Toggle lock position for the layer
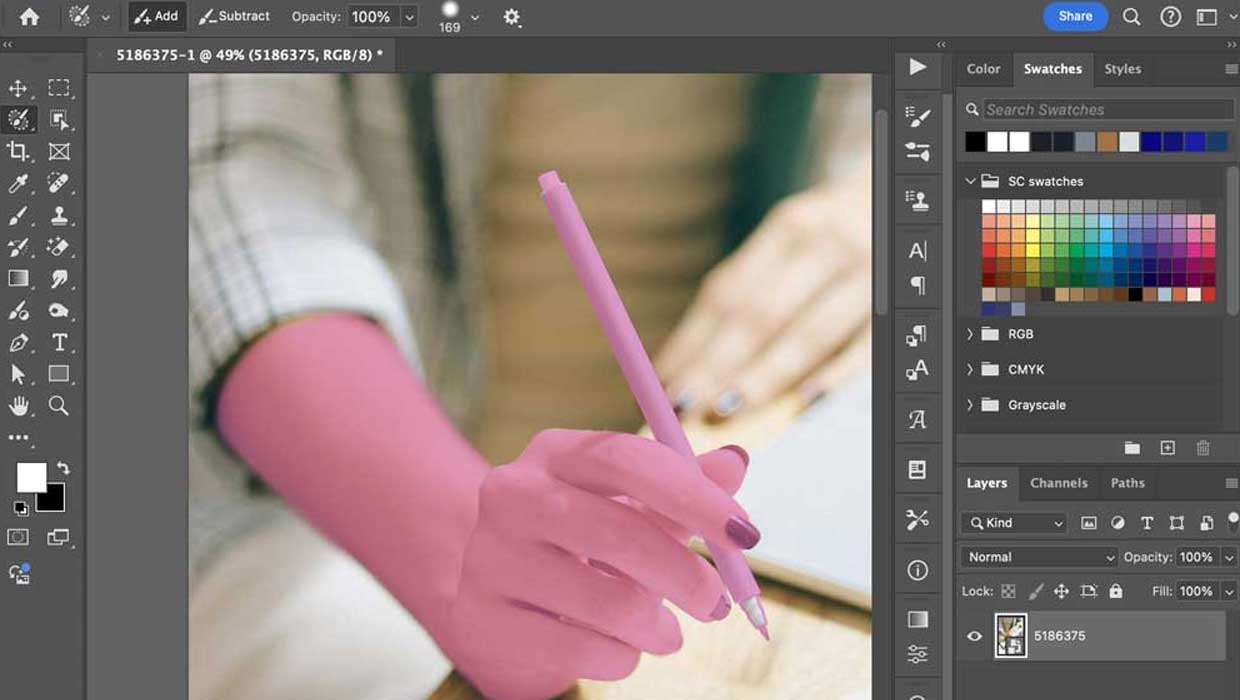The image size is (1240, 700). point(1062,592)
